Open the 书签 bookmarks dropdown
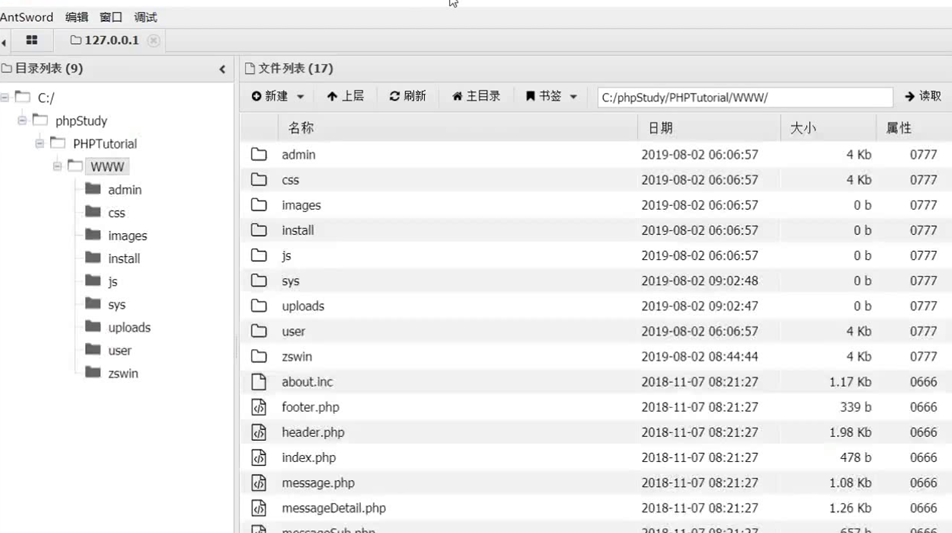 551,96
